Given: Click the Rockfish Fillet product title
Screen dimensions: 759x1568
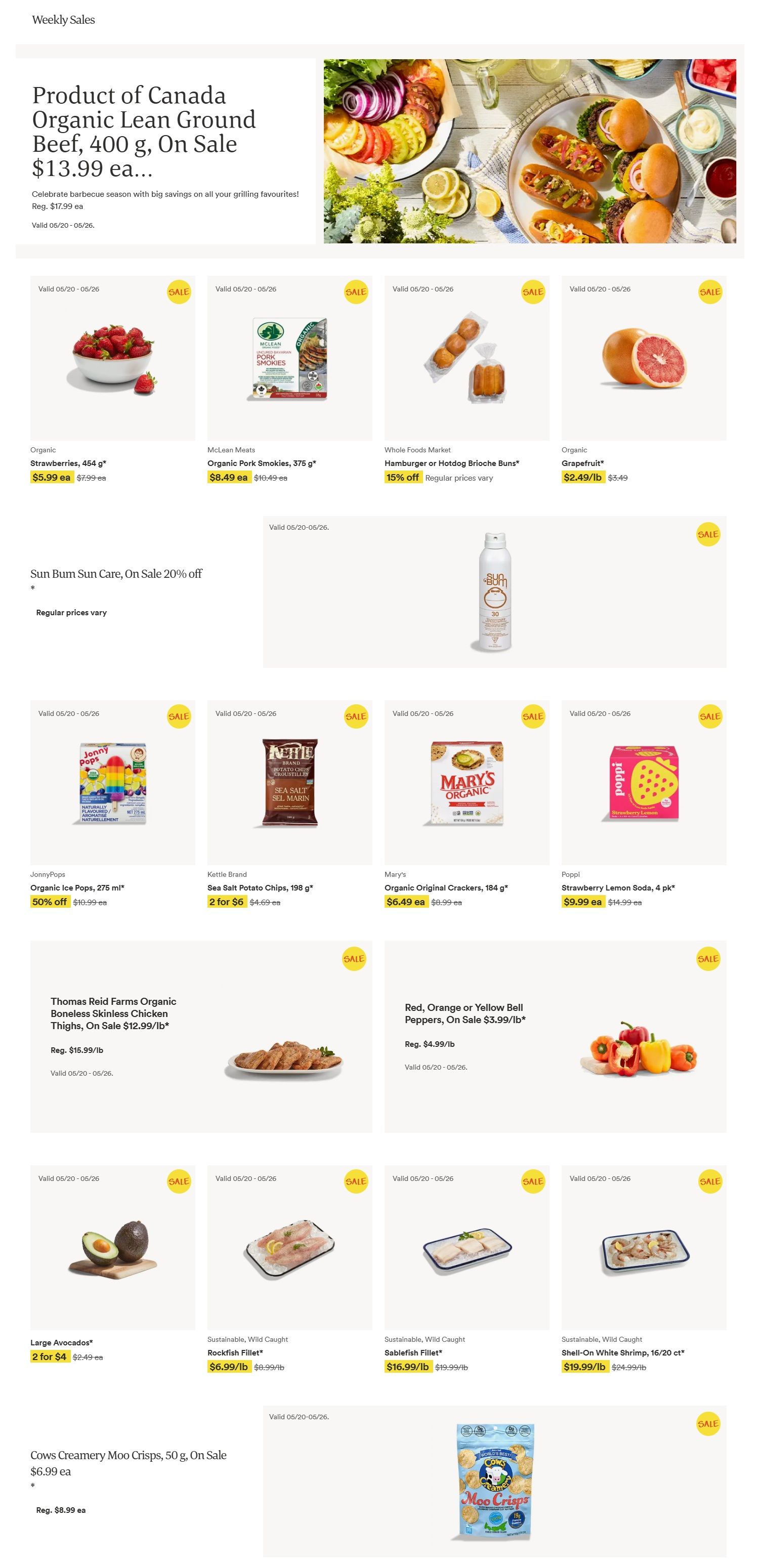Looking at the screenshot, I should tap(235, 1352).
